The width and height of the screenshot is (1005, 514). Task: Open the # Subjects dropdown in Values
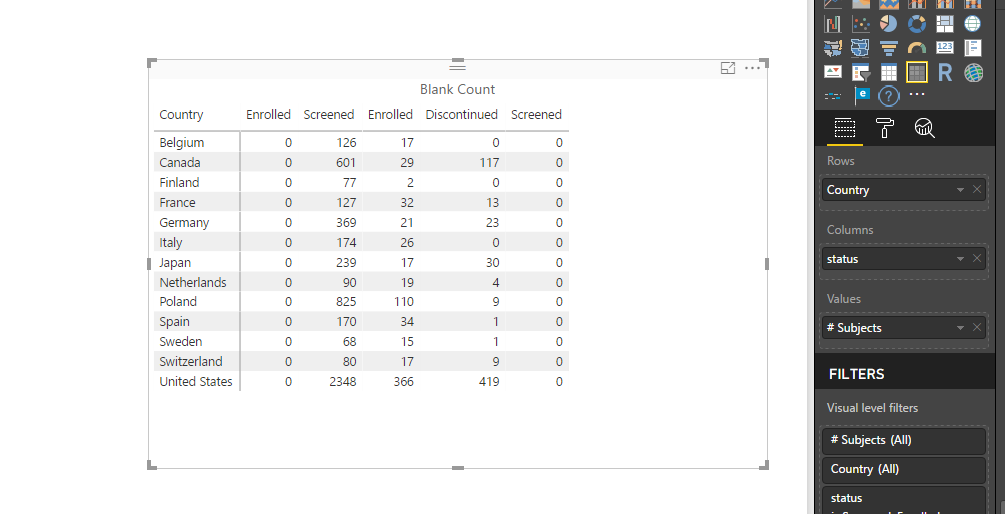pyautogui.click(x=960, y=328)
